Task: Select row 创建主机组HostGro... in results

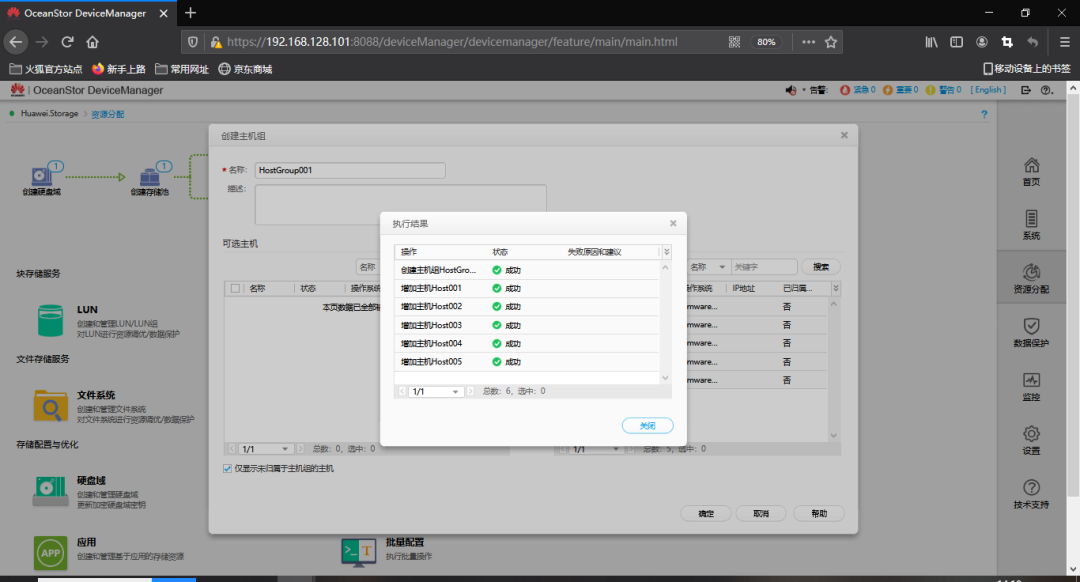Action: click(x=526, y=270)
